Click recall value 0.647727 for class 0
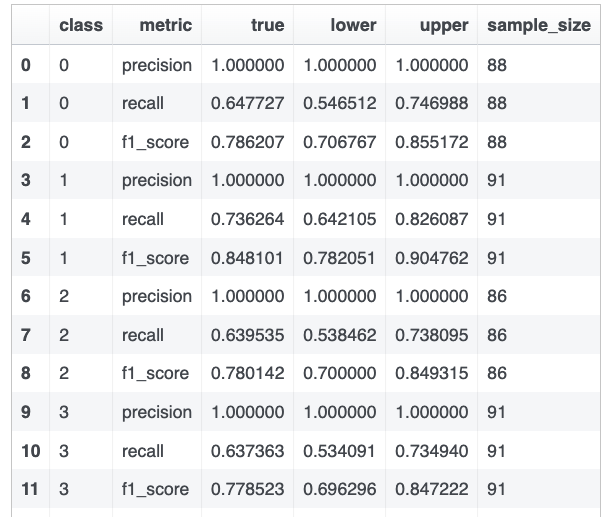 tap(247, 103)
